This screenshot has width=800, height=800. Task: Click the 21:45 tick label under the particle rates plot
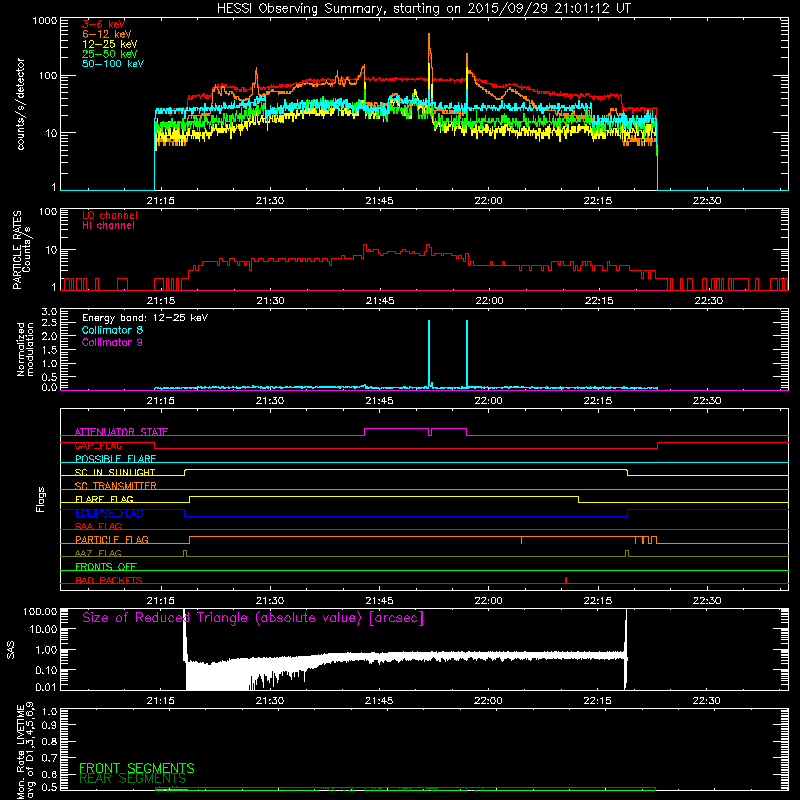(380, 301)
